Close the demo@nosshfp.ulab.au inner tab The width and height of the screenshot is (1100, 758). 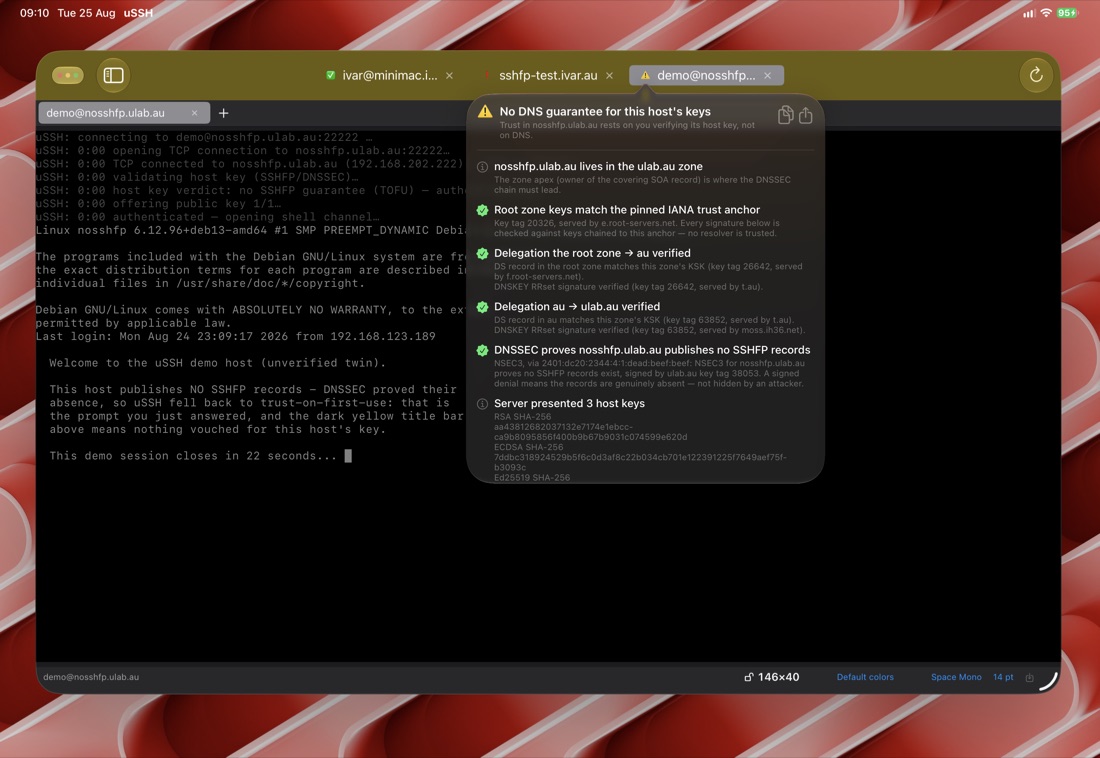pyautogui.click(x=194, y=113)
